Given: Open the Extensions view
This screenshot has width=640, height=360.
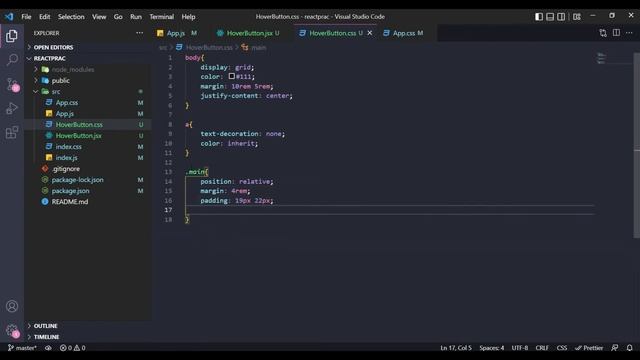Looking at the screenshot, I should tap(12, 132).
